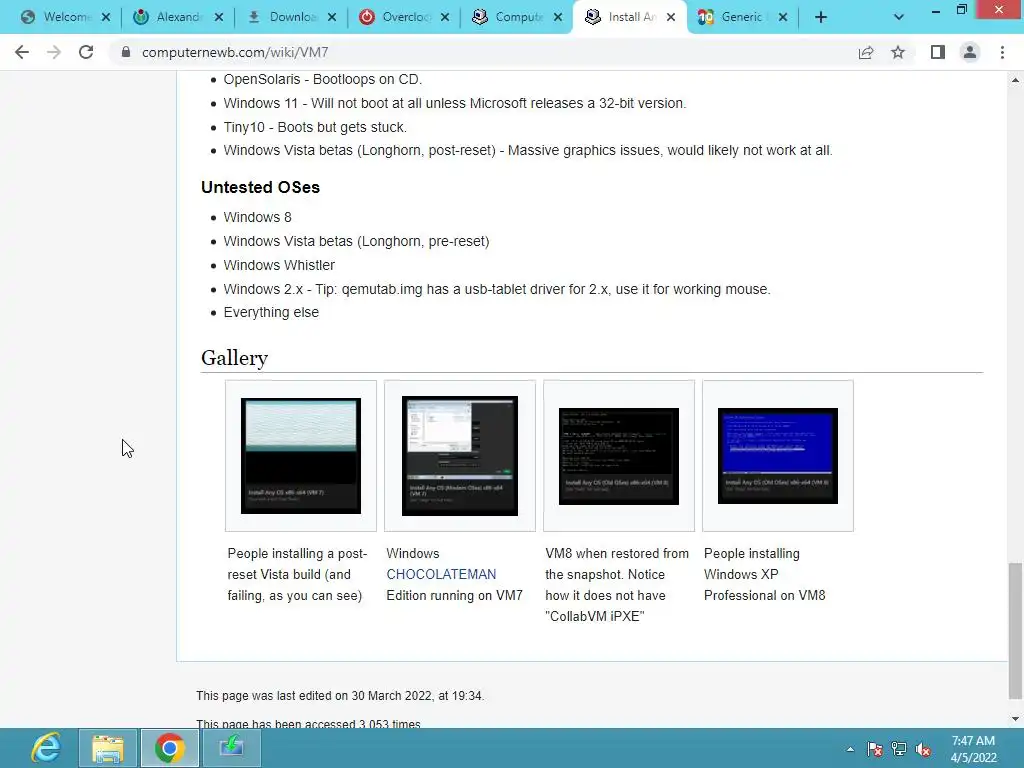Close the Generic tab
This screenshot has width=1024, height=768.
(x=783, y=18)
